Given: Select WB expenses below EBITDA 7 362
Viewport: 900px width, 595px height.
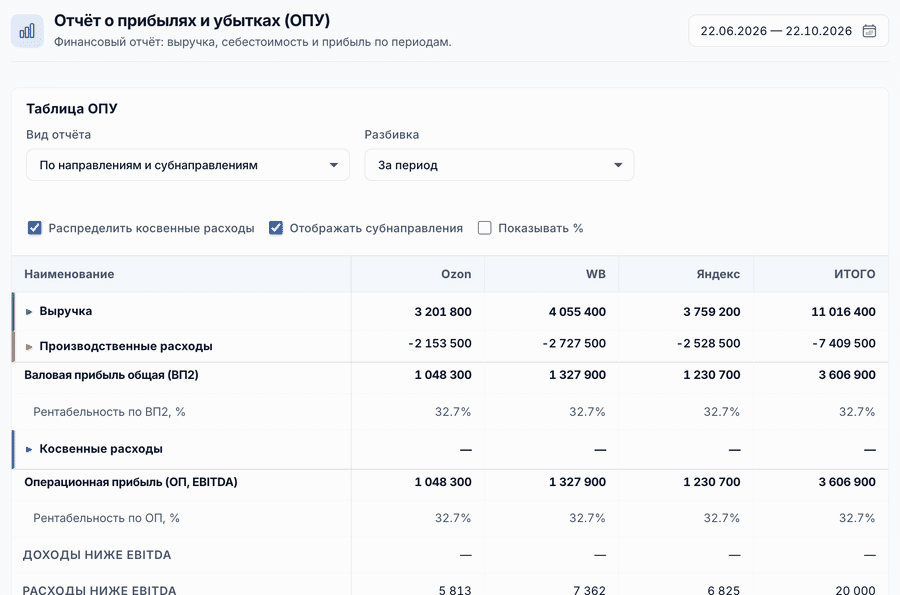Looking at the screenshot, I should click(589, 589).
